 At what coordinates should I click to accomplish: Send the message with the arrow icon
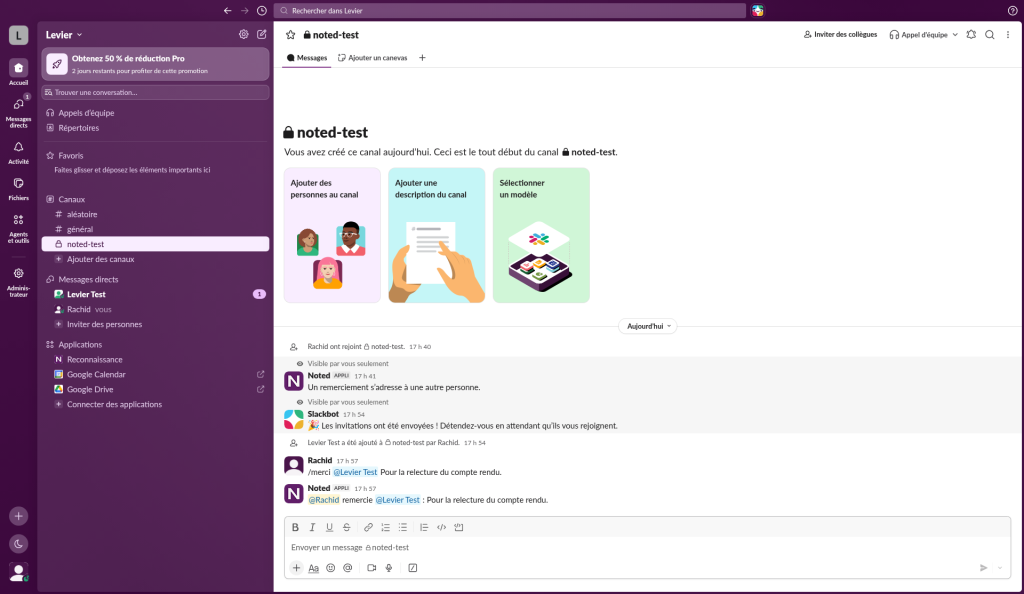(983, 568)
